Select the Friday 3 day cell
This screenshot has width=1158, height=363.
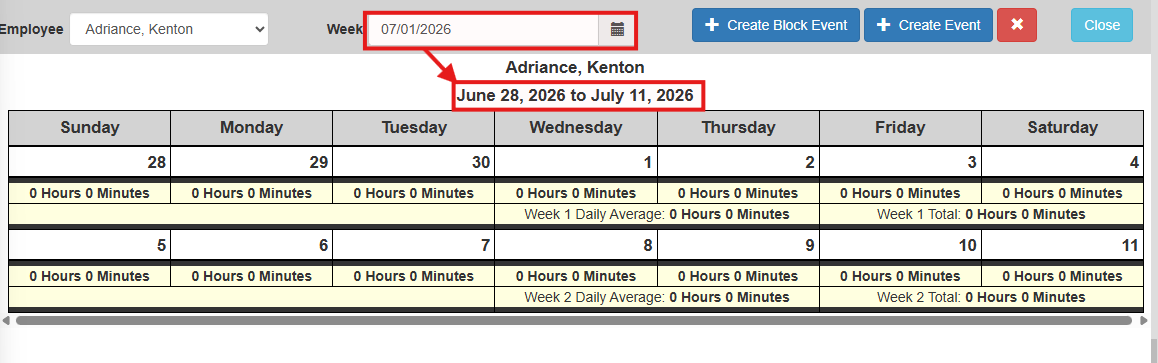click(900, 162)
